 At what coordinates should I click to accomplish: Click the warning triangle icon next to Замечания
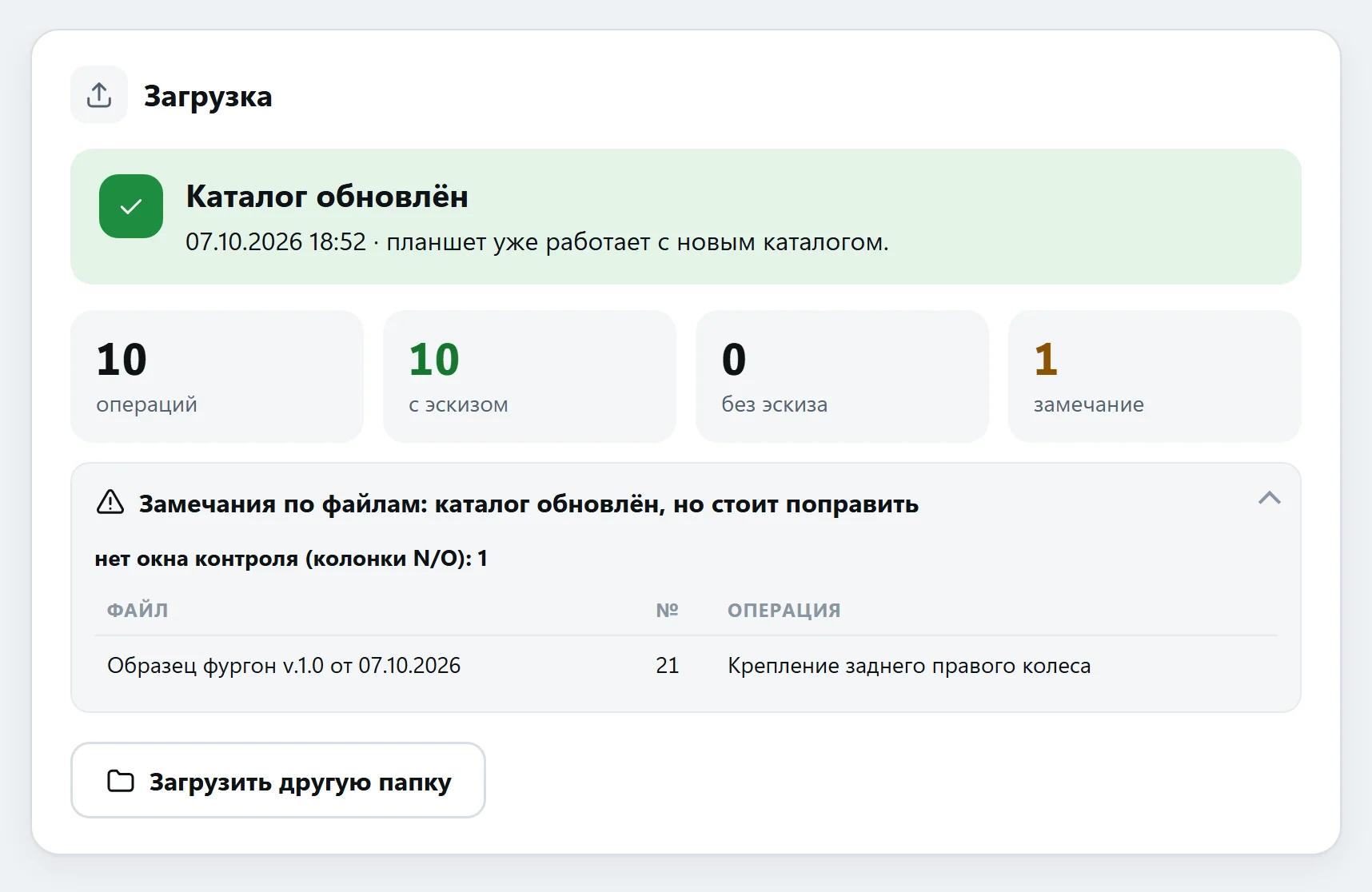pos(110,502)
